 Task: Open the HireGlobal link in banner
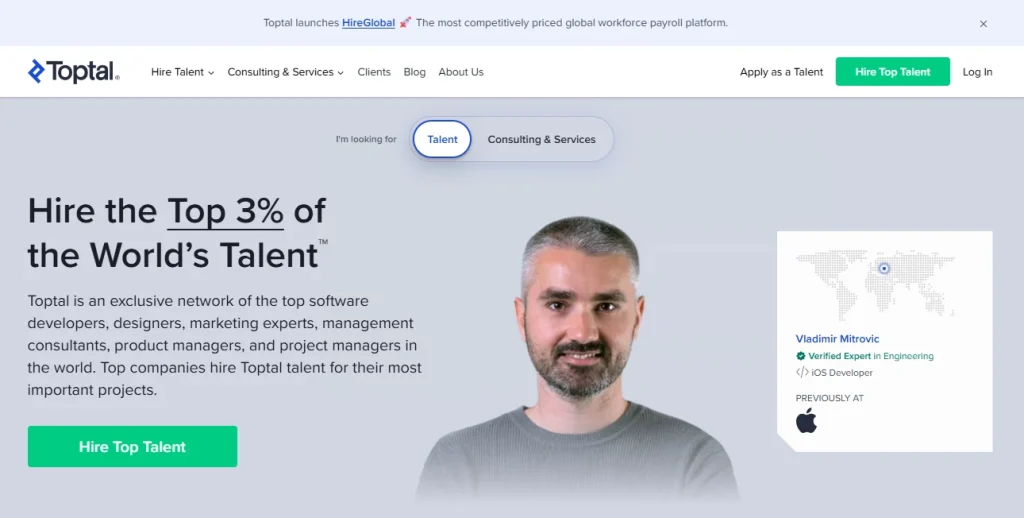click(368, 23)
